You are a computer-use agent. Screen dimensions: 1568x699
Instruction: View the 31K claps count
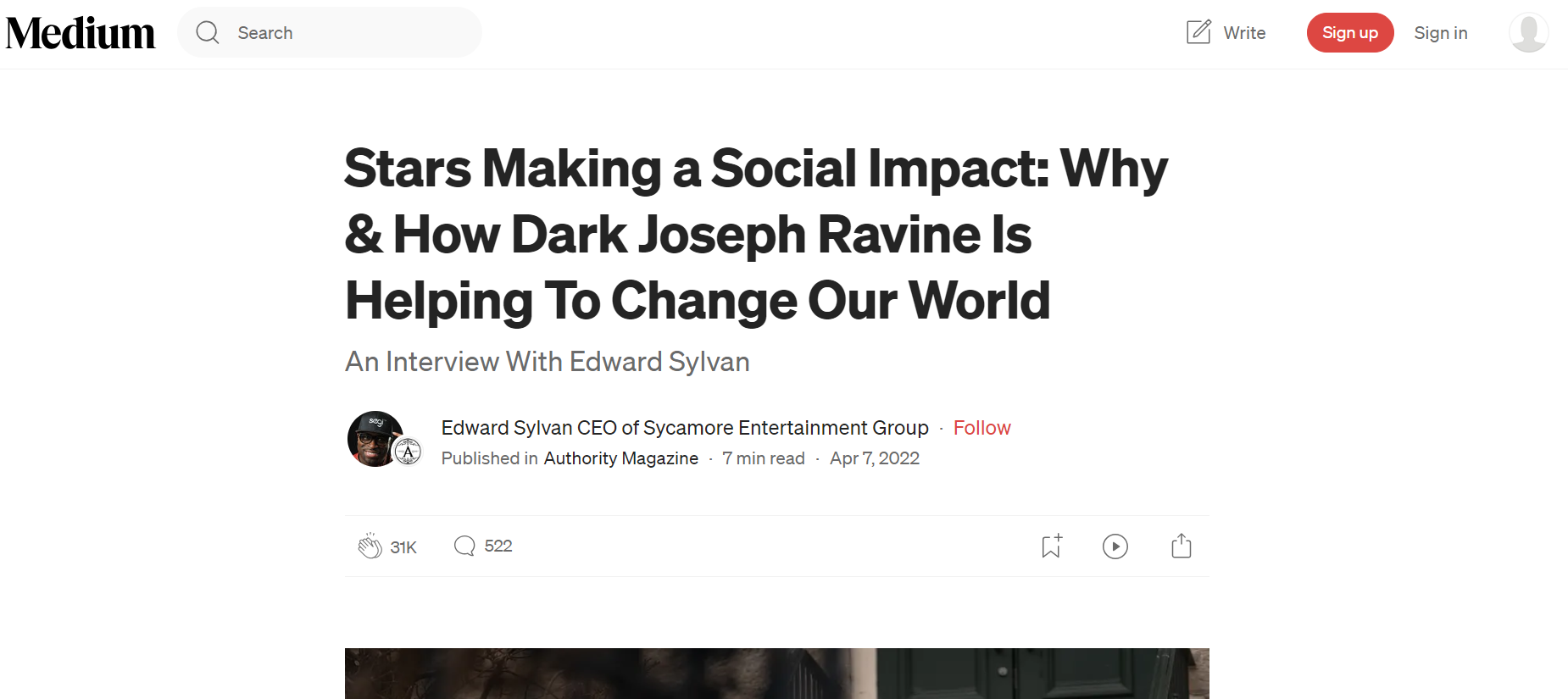click(403, 547)
